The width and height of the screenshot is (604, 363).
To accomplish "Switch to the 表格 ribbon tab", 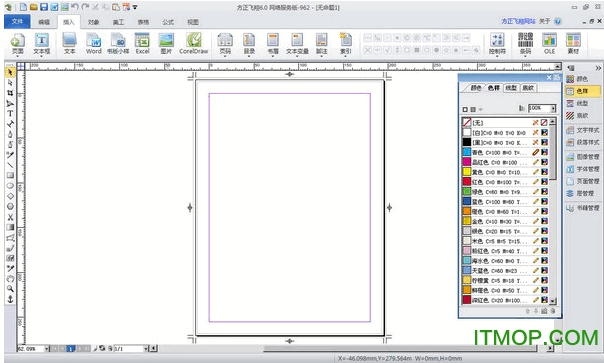I will point(143,22).
